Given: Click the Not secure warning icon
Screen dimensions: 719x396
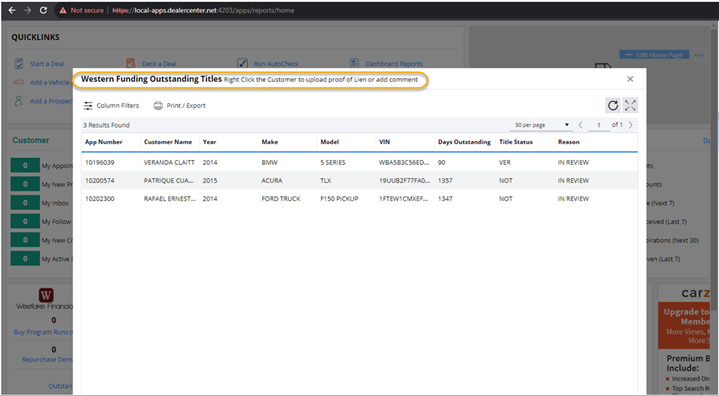Looking at the screenshot, I should 63,10.
